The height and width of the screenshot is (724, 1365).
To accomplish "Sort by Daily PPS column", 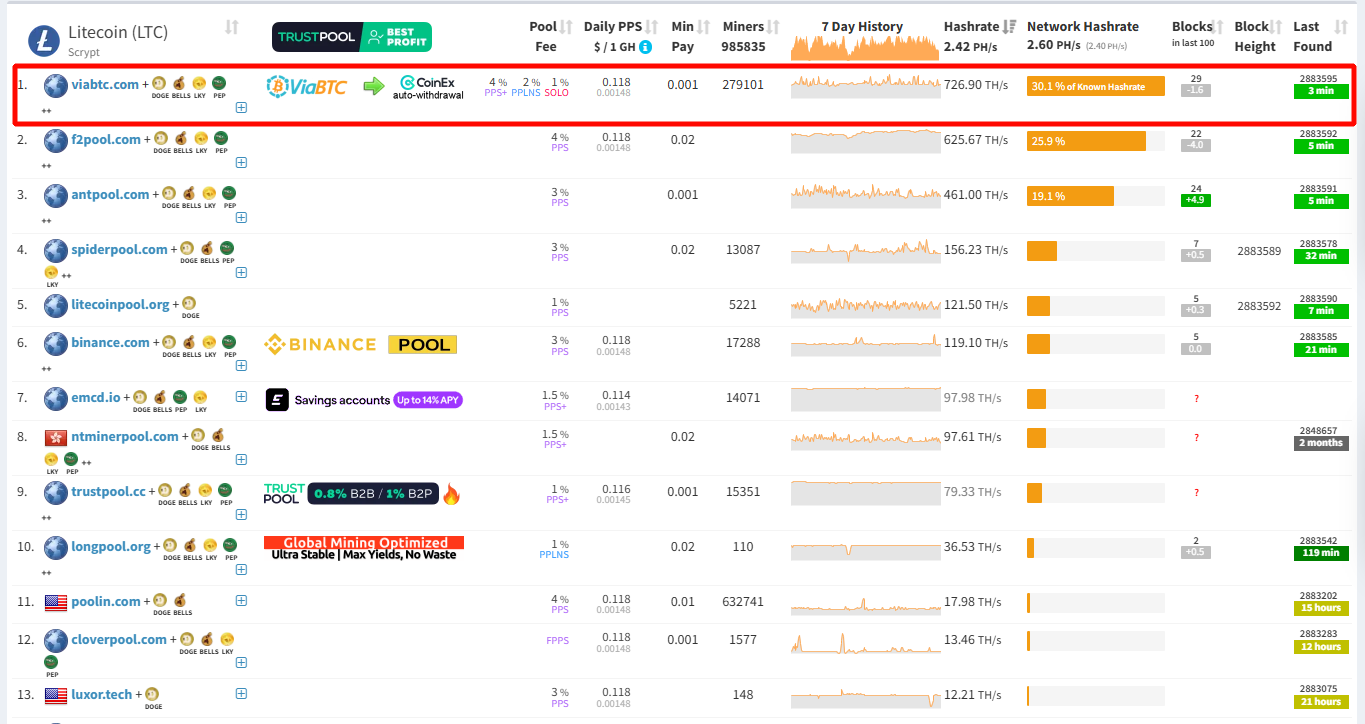I will [652, 27].
